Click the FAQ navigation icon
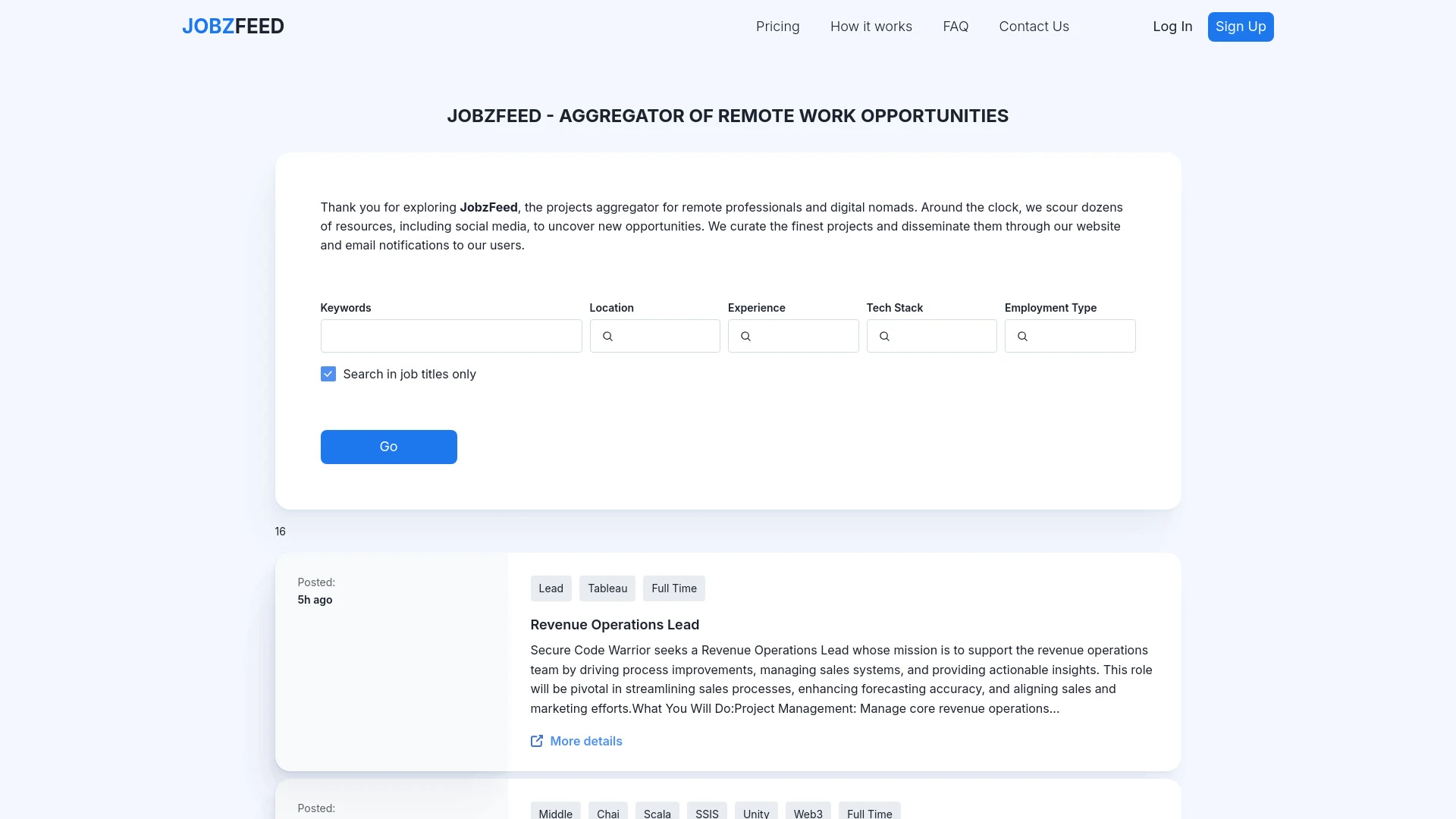The image size is (1456, 819). [x=955, y=26]
